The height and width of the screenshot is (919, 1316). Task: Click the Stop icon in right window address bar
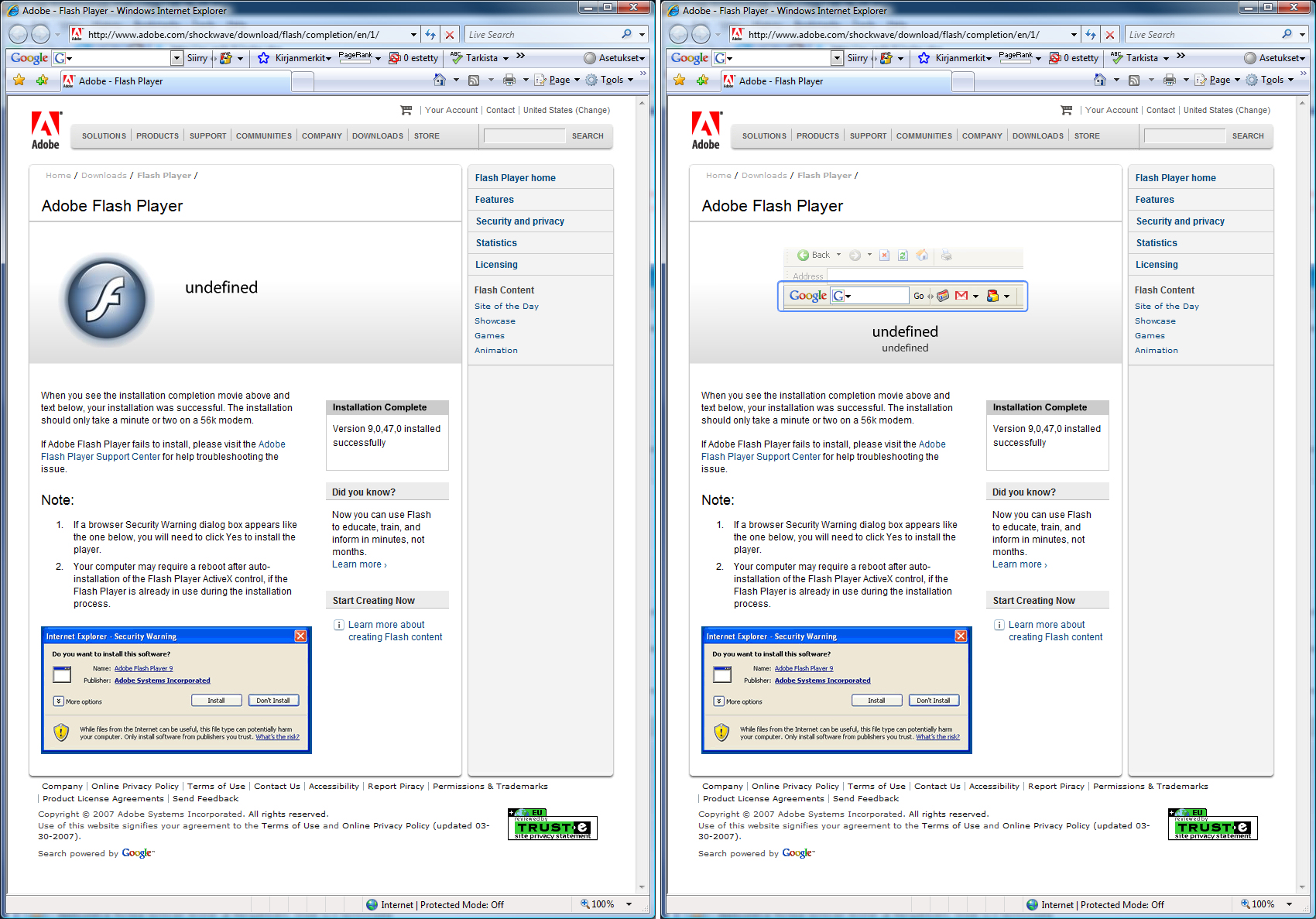tap(1110, 35)
